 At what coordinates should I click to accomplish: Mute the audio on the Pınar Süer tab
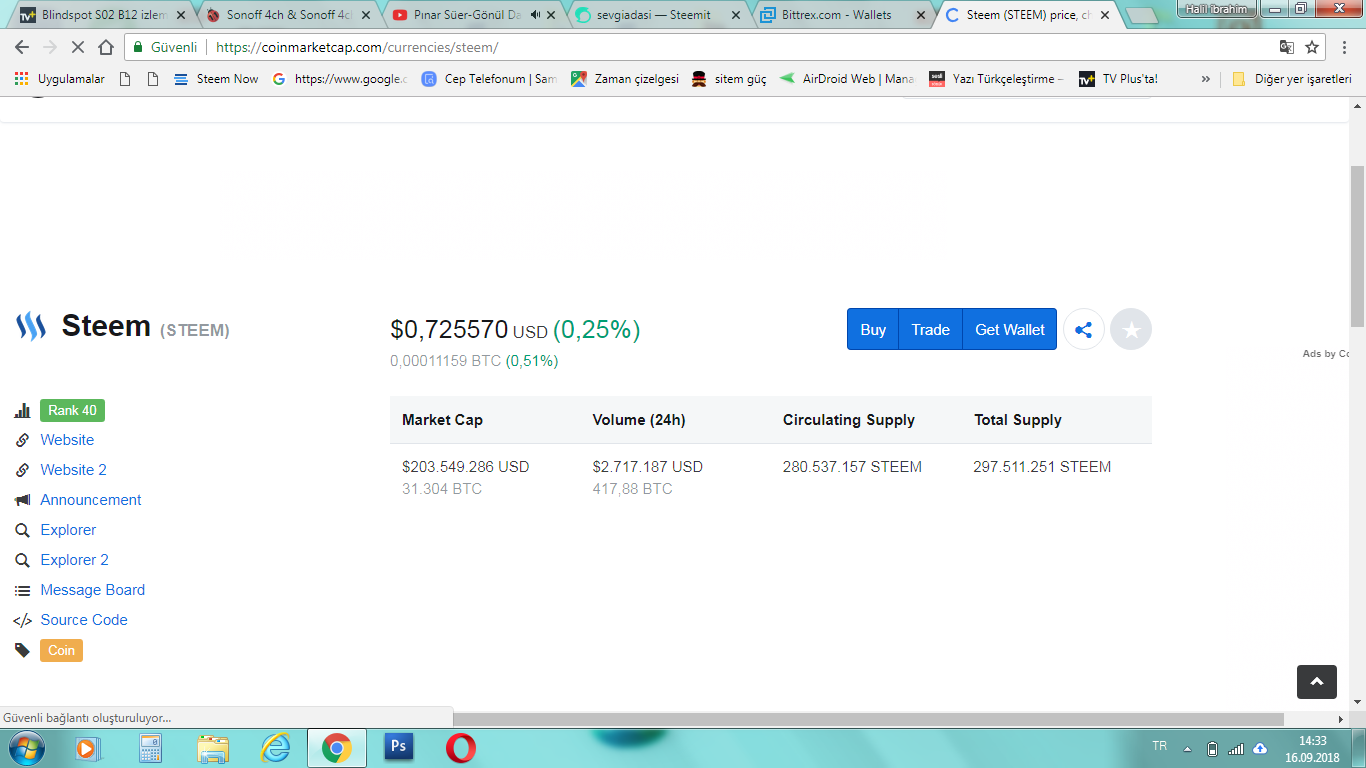(535, 15)
